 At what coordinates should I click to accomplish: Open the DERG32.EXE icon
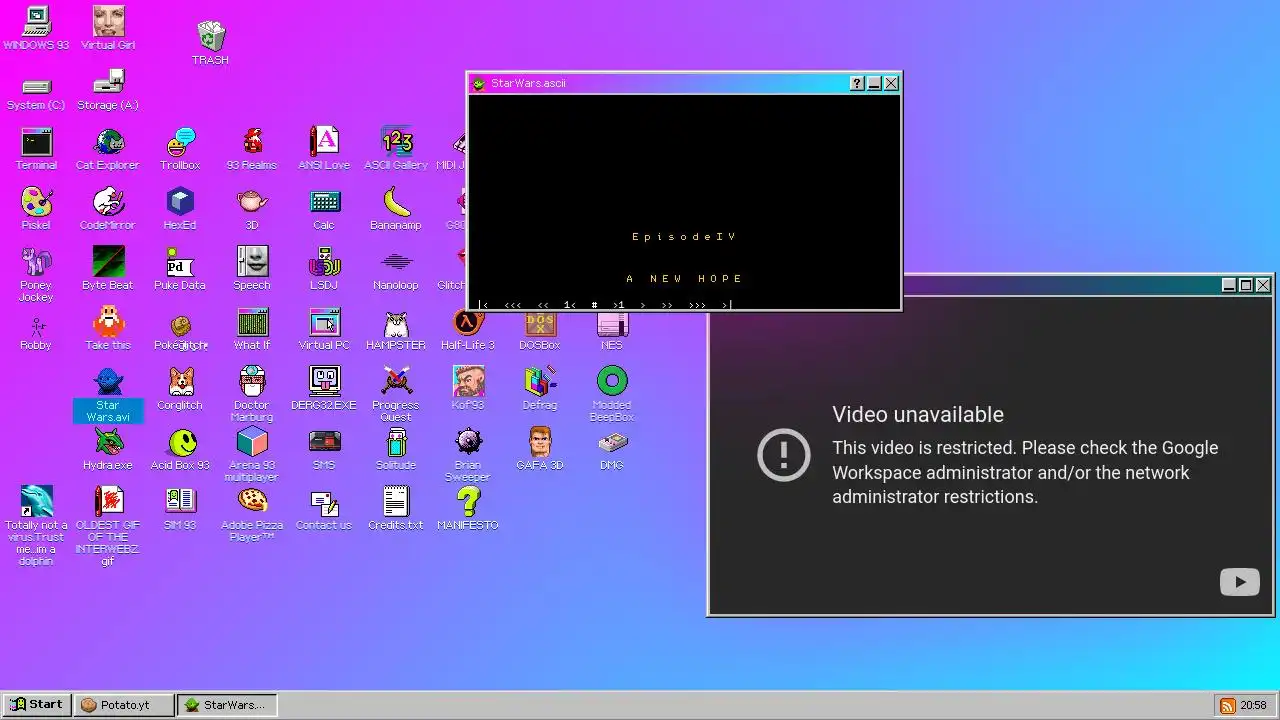coord(324,389)
